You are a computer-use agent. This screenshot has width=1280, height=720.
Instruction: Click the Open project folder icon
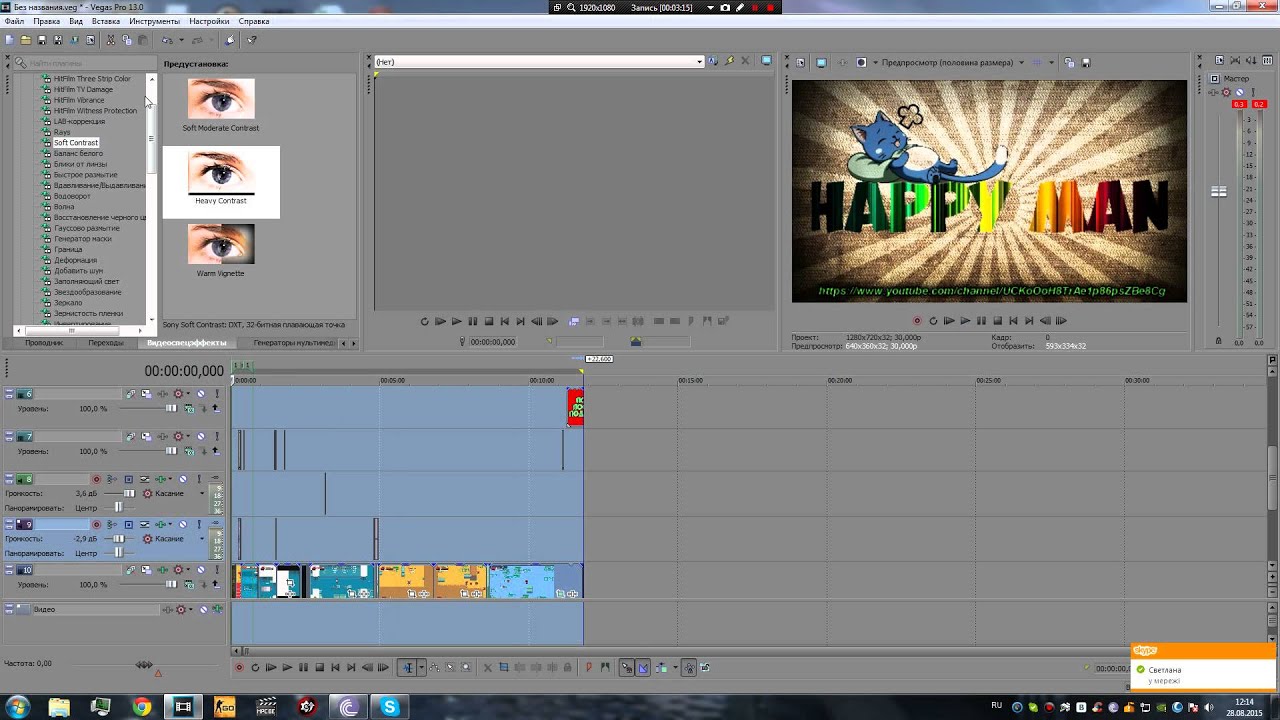(x=26, y=40)
